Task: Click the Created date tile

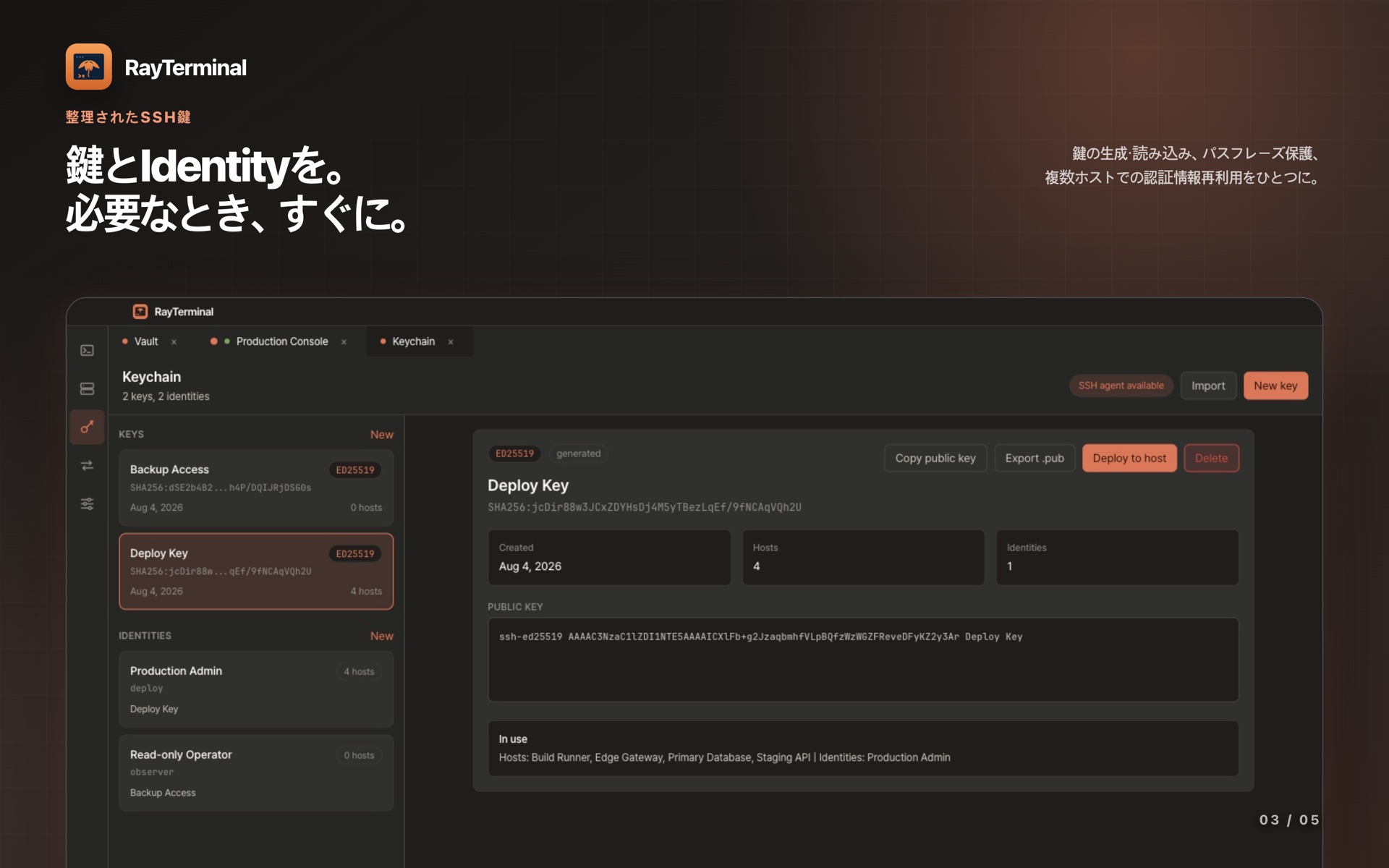Action: 609,557
